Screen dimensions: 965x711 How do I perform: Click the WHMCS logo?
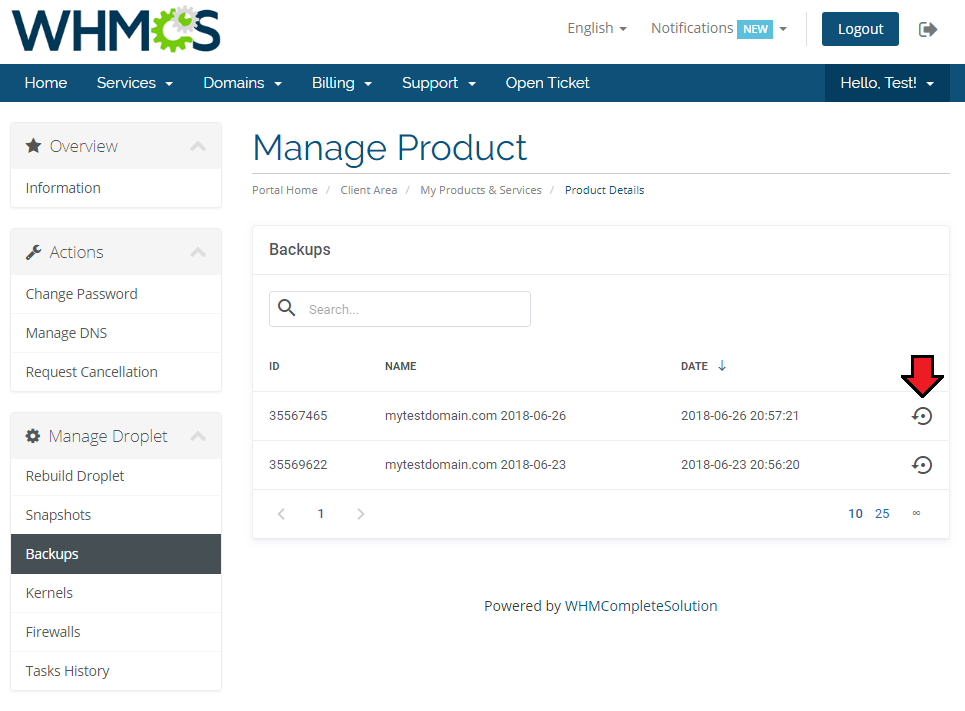(116, 30)
